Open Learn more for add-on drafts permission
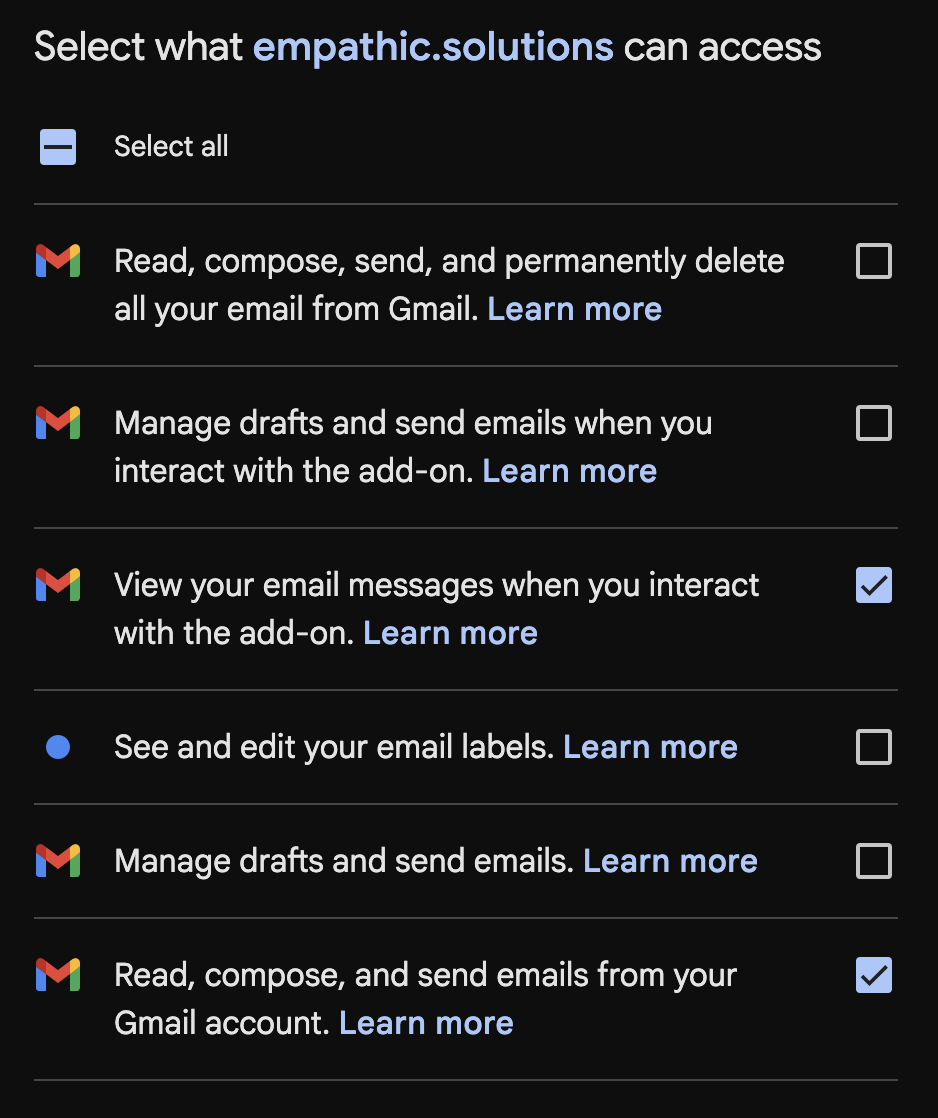 click(569, 471)
